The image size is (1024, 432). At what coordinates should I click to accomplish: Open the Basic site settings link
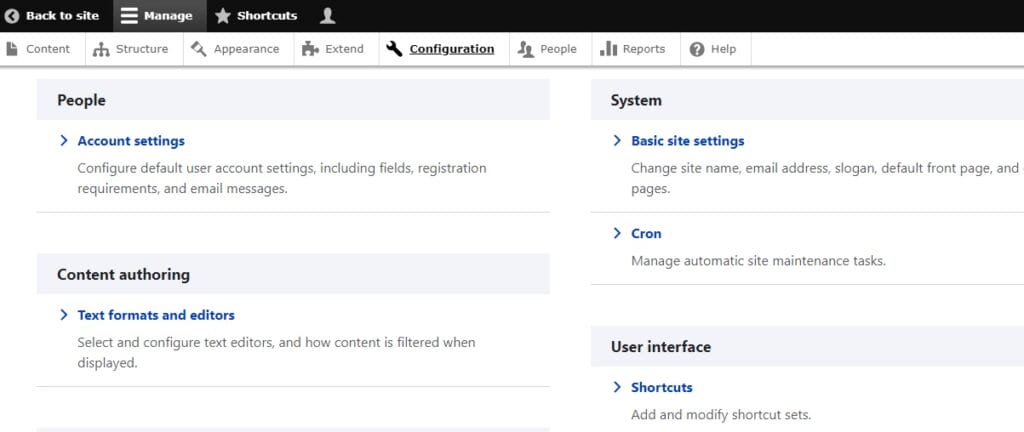coord(688,140)
